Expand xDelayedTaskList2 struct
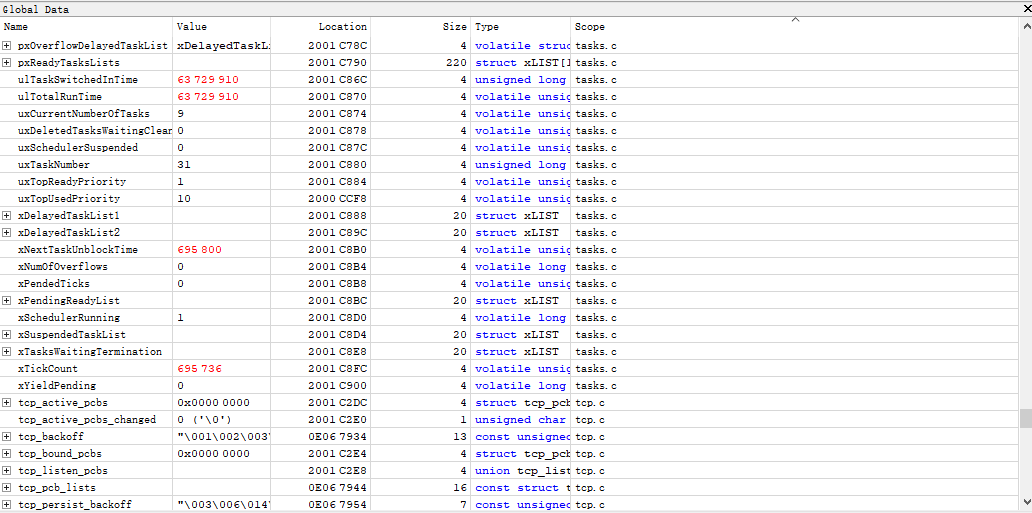 tap(7, 233)
